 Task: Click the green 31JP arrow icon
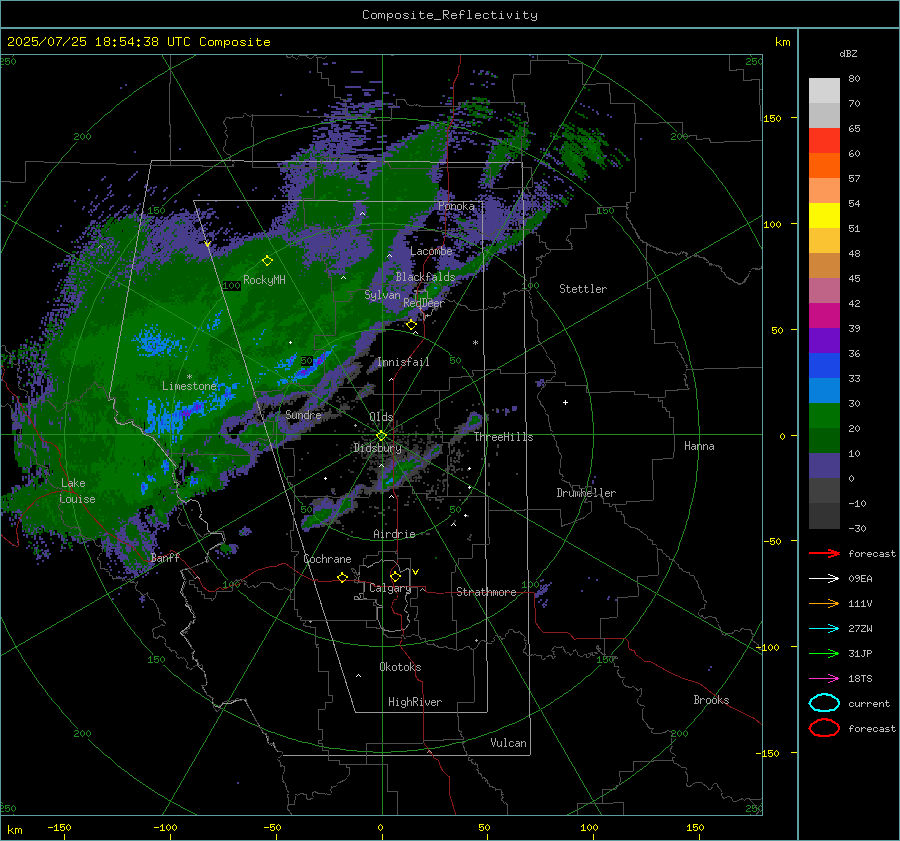pyautogui.click(x=824, y=653)
